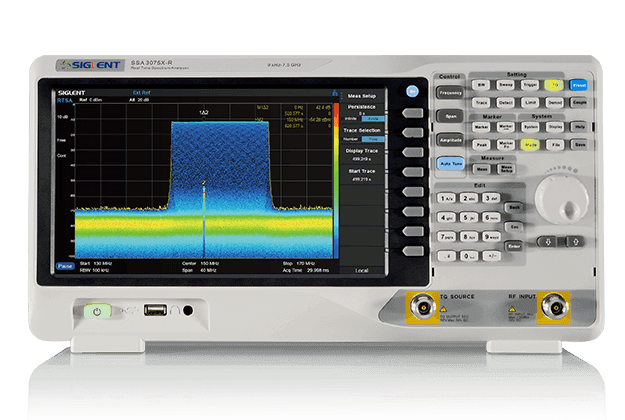625x420 pixels.
Task: Click the Trace key
Action: coord(481,102)
